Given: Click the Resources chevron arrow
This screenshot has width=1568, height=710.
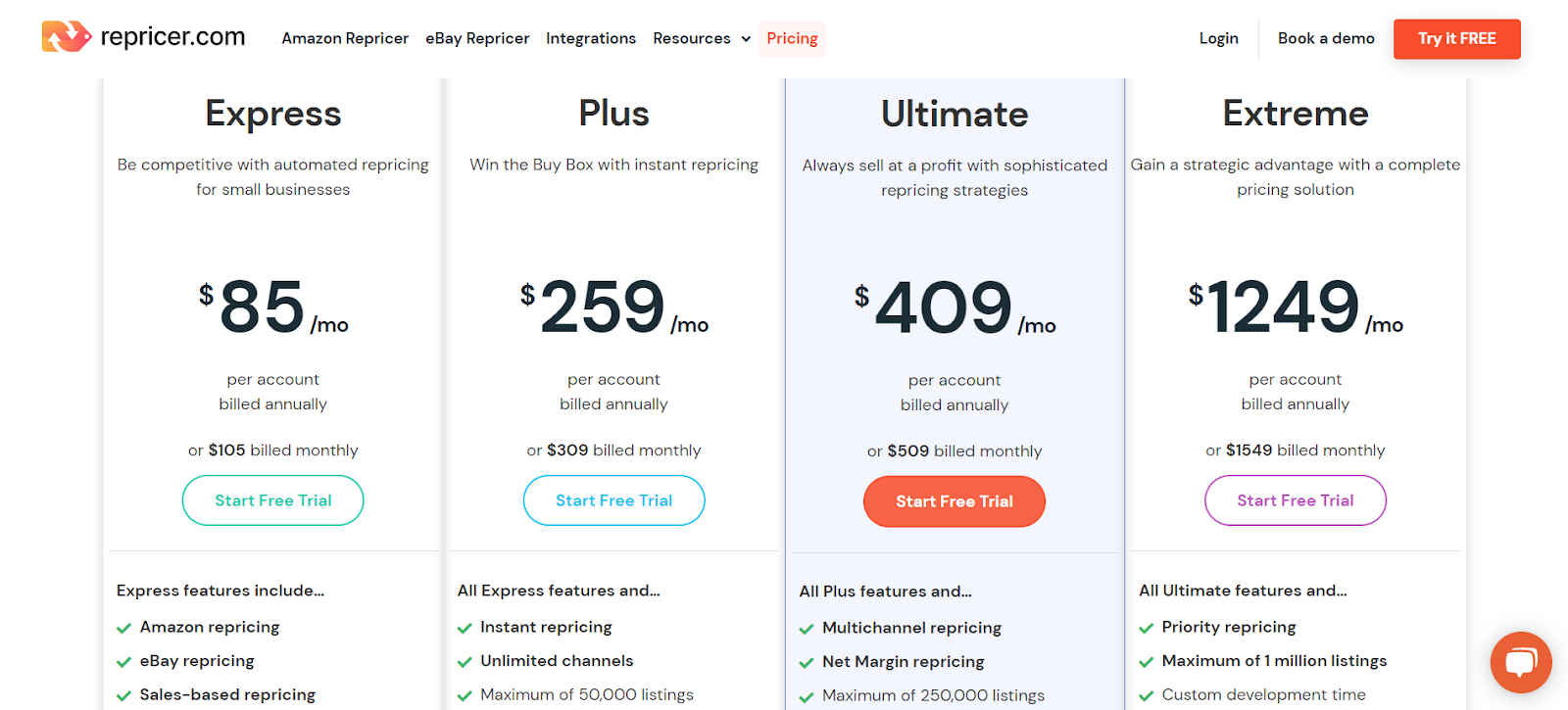Looking at the screenshot, I should click(x=746, y=39).
